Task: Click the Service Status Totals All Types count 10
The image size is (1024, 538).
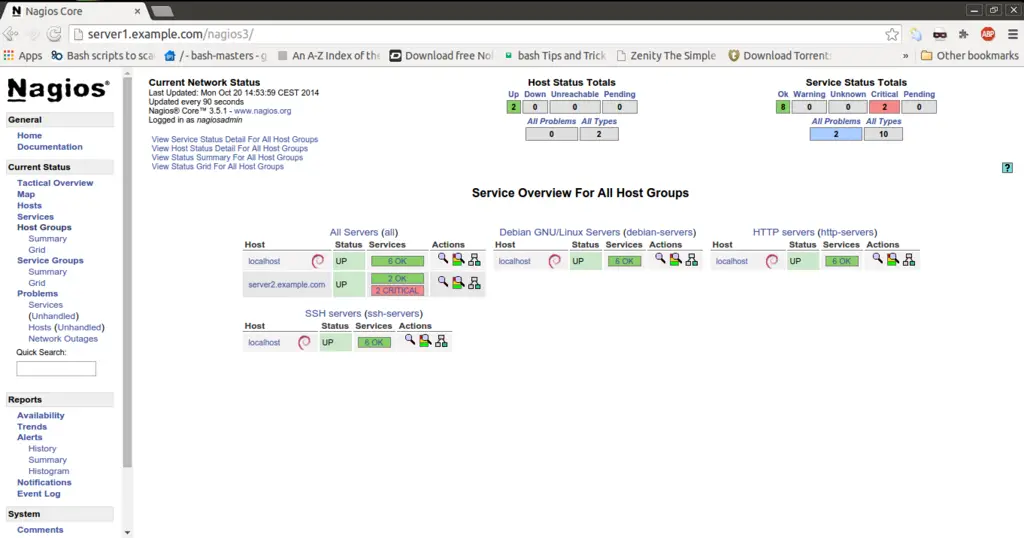Action: (x=883, y=134)
